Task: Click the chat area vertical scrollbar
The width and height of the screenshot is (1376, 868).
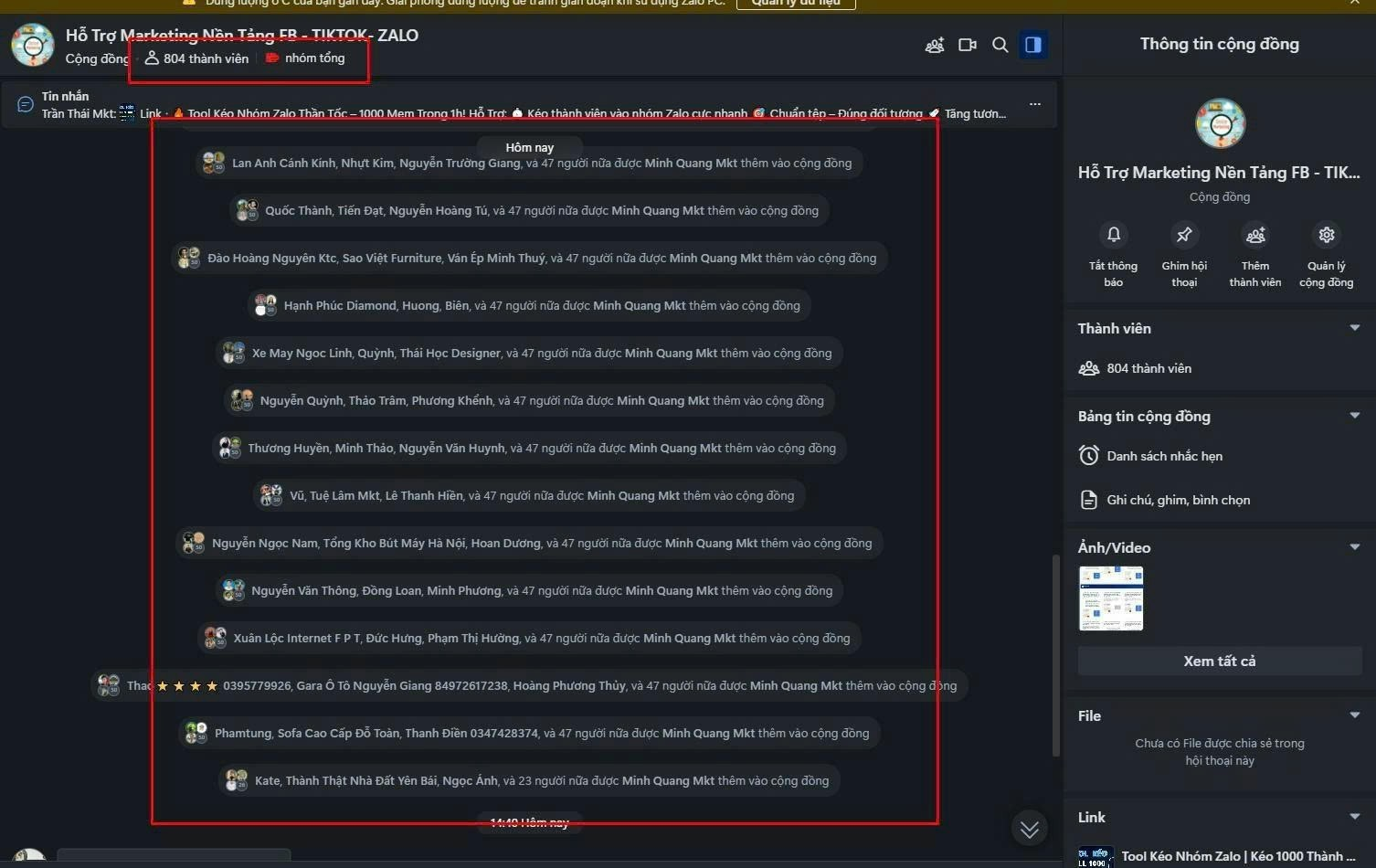Action: coord(1056,656)
